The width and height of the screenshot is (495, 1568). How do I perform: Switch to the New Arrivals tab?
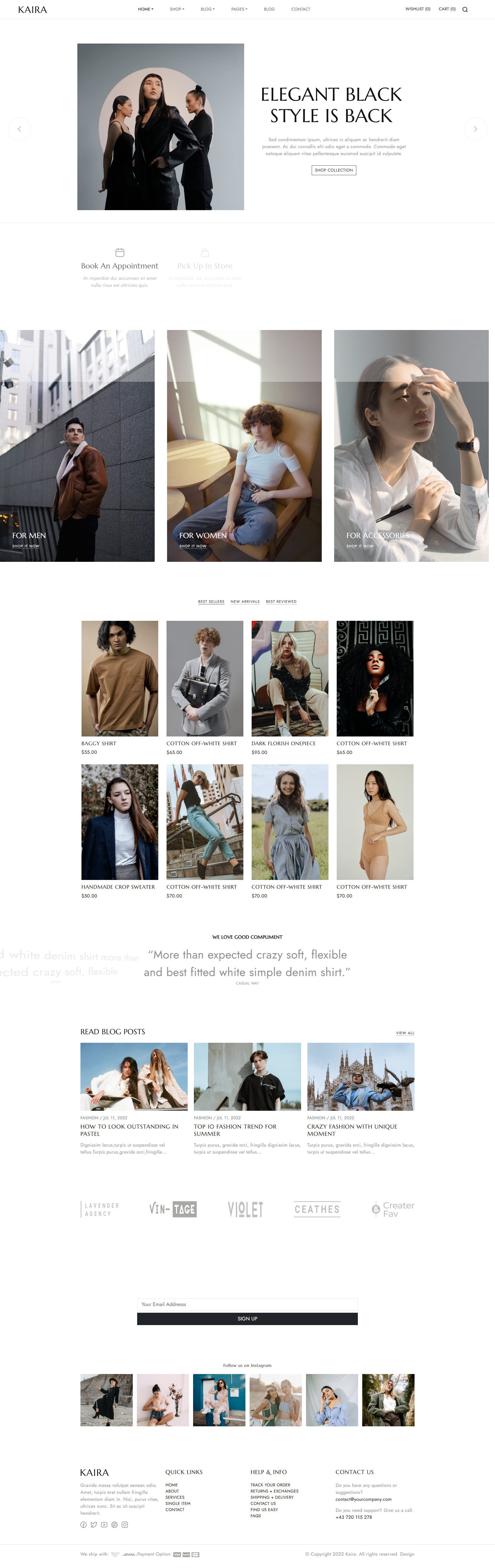click(x=245, y=601)
